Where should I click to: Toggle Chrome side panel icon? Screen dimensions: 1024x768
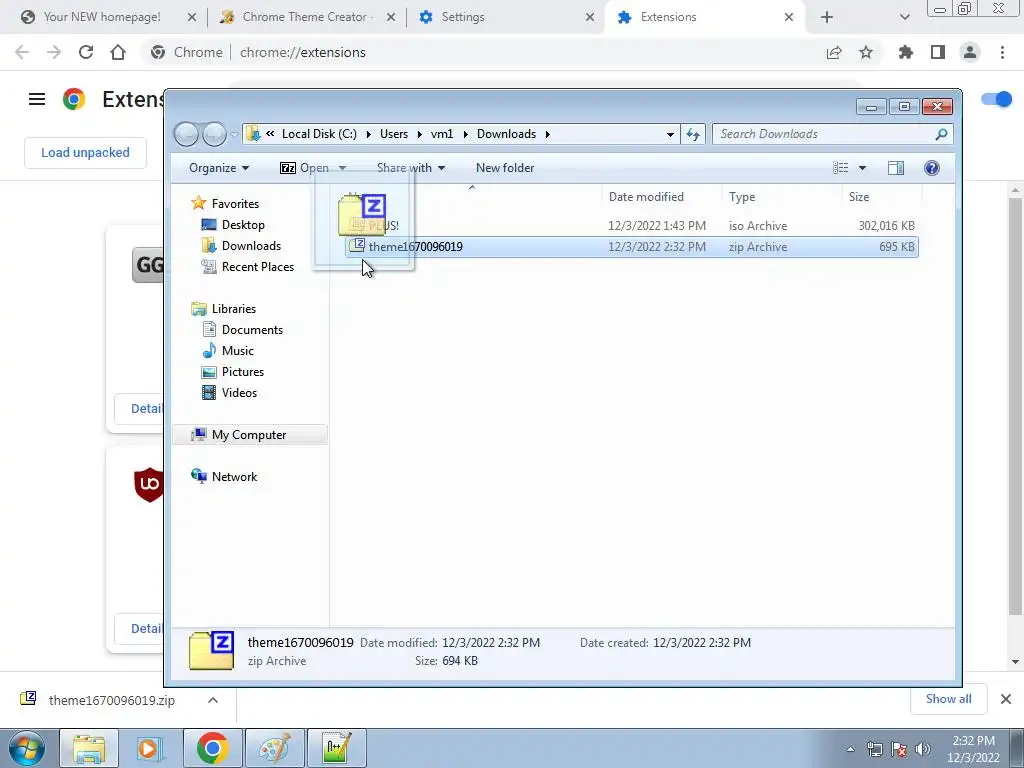[938, 52]
